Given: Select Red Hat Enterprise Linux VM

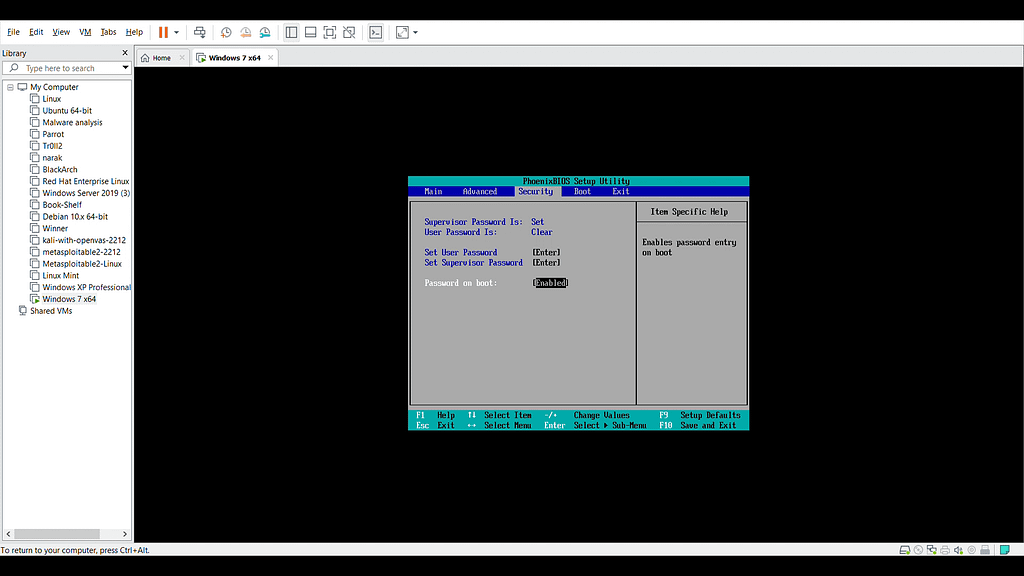Looking at the screenshot, I should point(86,181).
